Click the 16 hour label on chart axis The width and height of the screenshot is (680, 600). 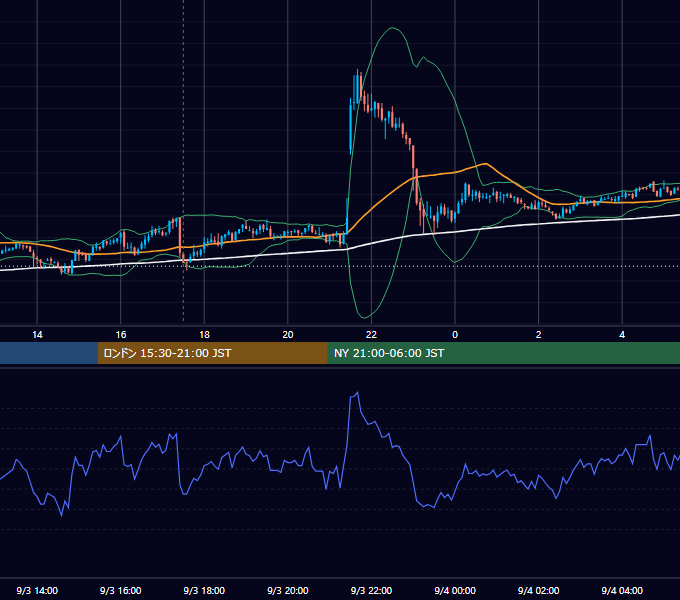point(121,335)
